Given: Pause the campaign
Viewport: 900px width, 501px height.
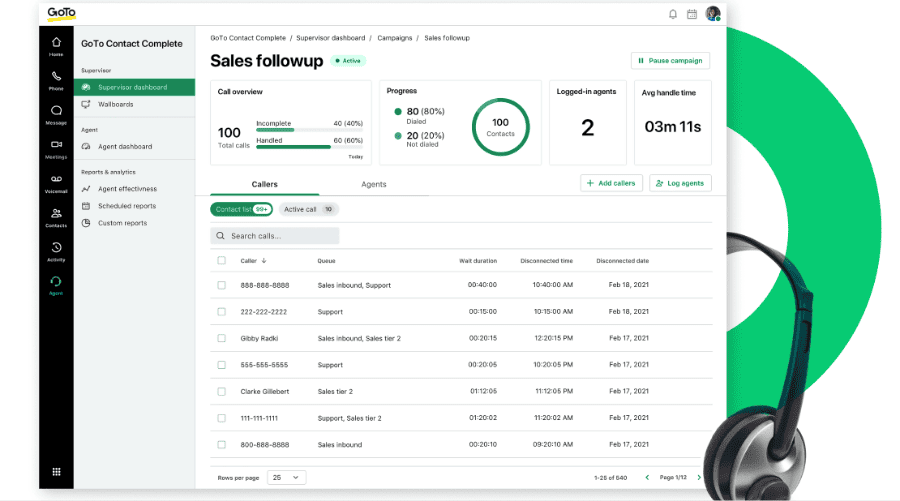Looking at the screenshot, I should pyautogui.click(x=670, y=60).
